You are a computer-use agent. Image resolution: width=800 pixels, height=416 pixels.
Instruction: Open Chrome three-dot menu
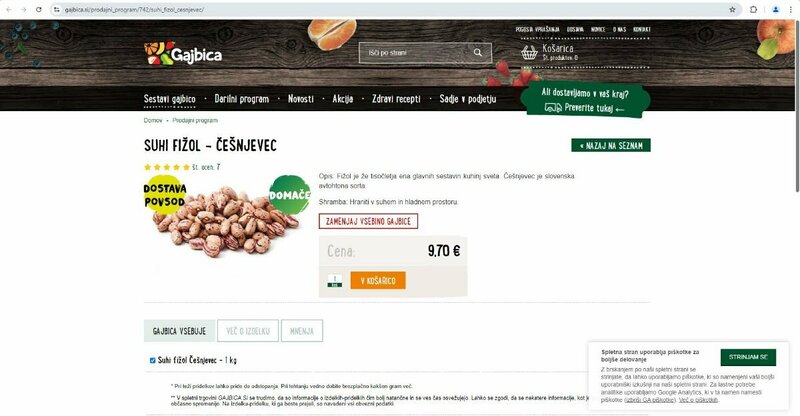click(791, 9)
